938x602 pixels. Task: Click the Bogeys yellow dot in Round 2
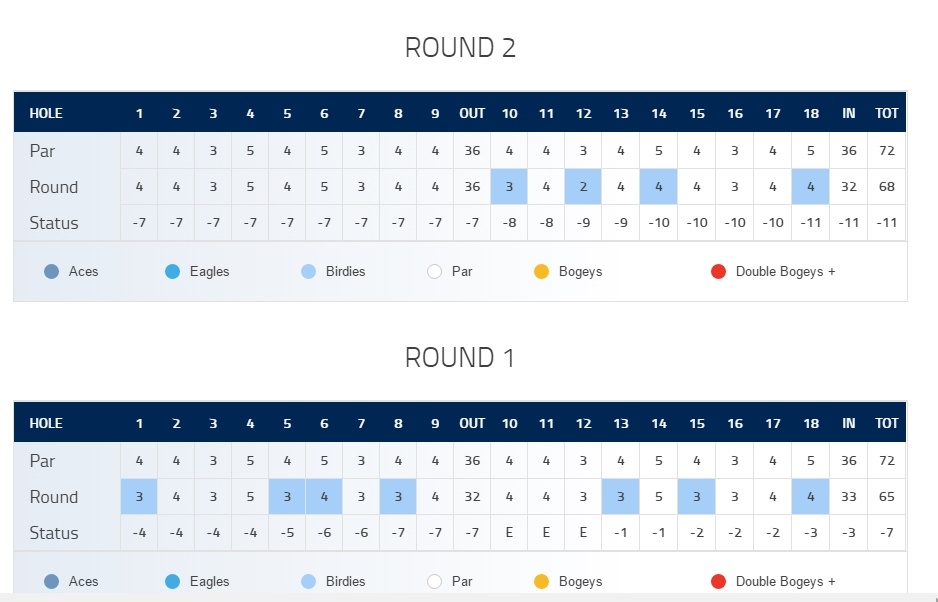pyautogui.click(x=541, y=272)
